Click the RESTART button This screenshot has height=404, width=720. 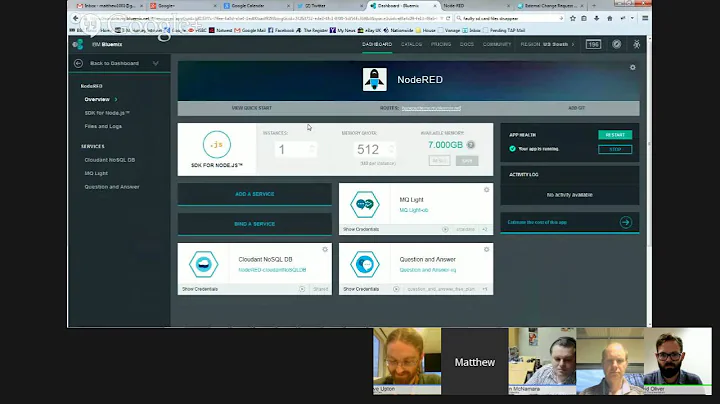(615, 135)
